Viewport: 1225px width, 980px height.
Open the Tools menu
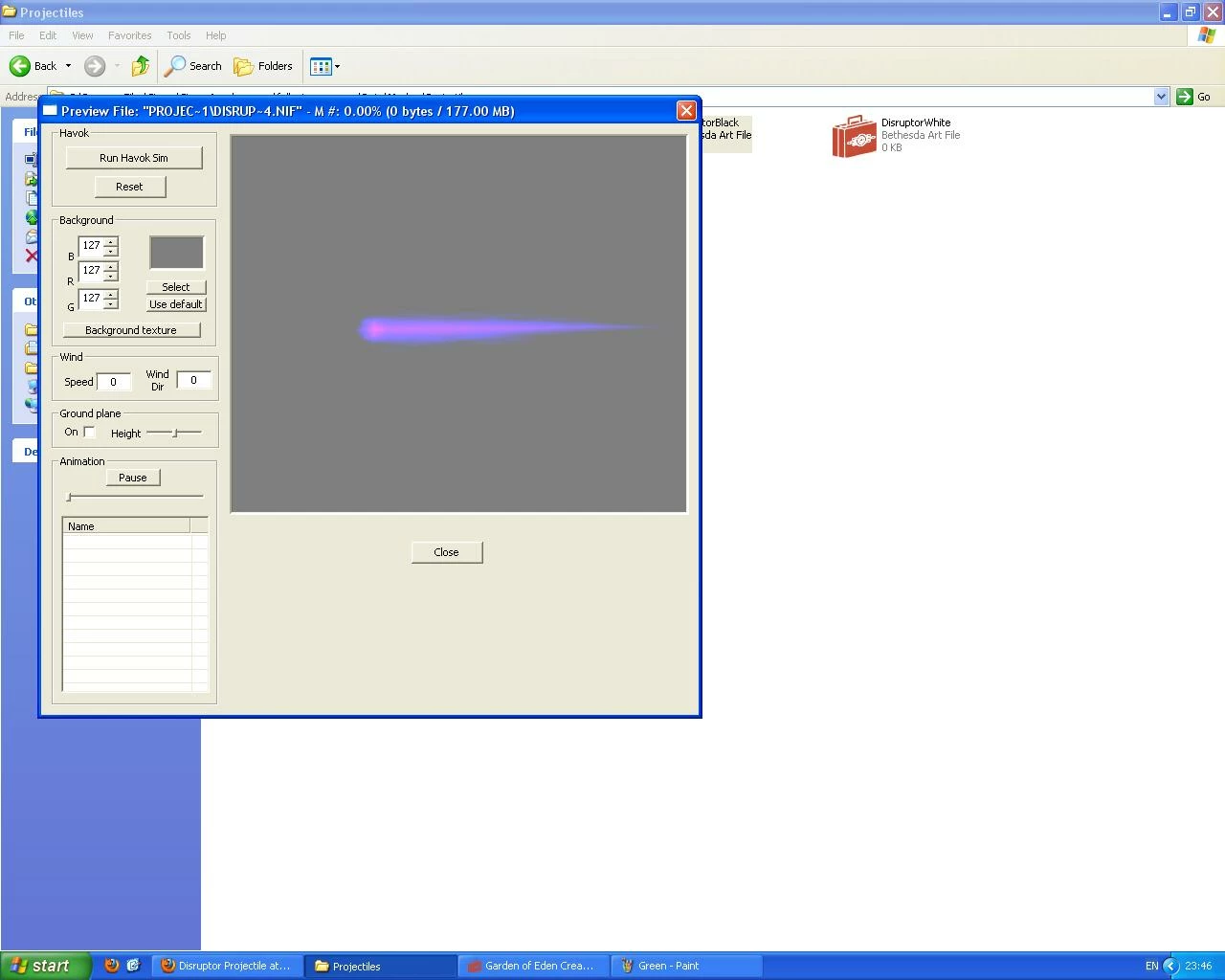pos(179,35)
